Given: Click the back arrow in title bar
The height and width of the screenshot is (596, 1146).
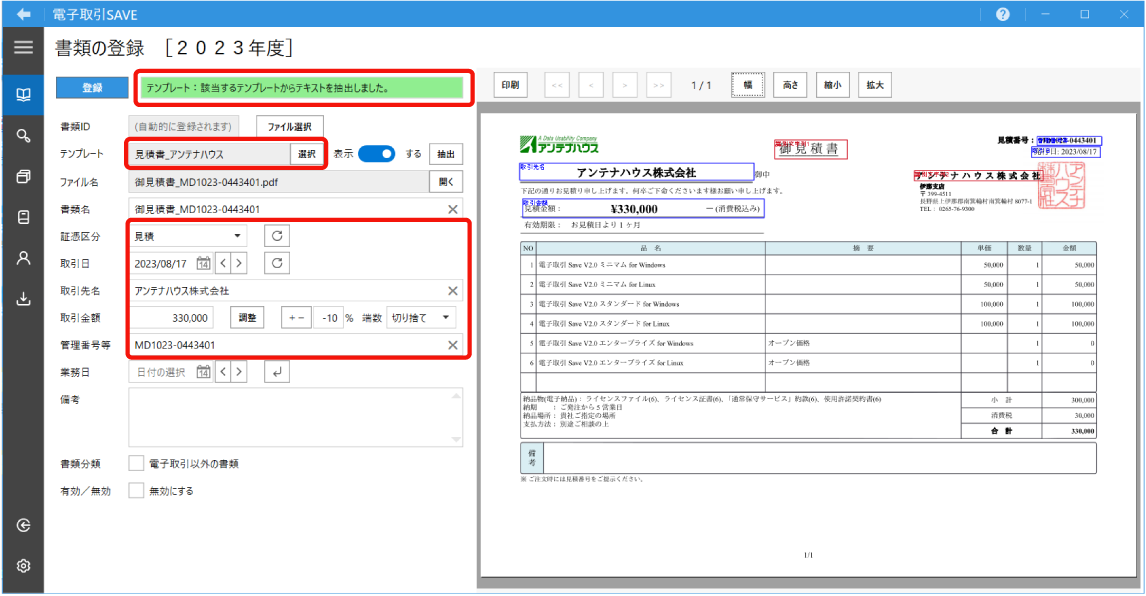Looking at the screenshot, I should point(23,14).
